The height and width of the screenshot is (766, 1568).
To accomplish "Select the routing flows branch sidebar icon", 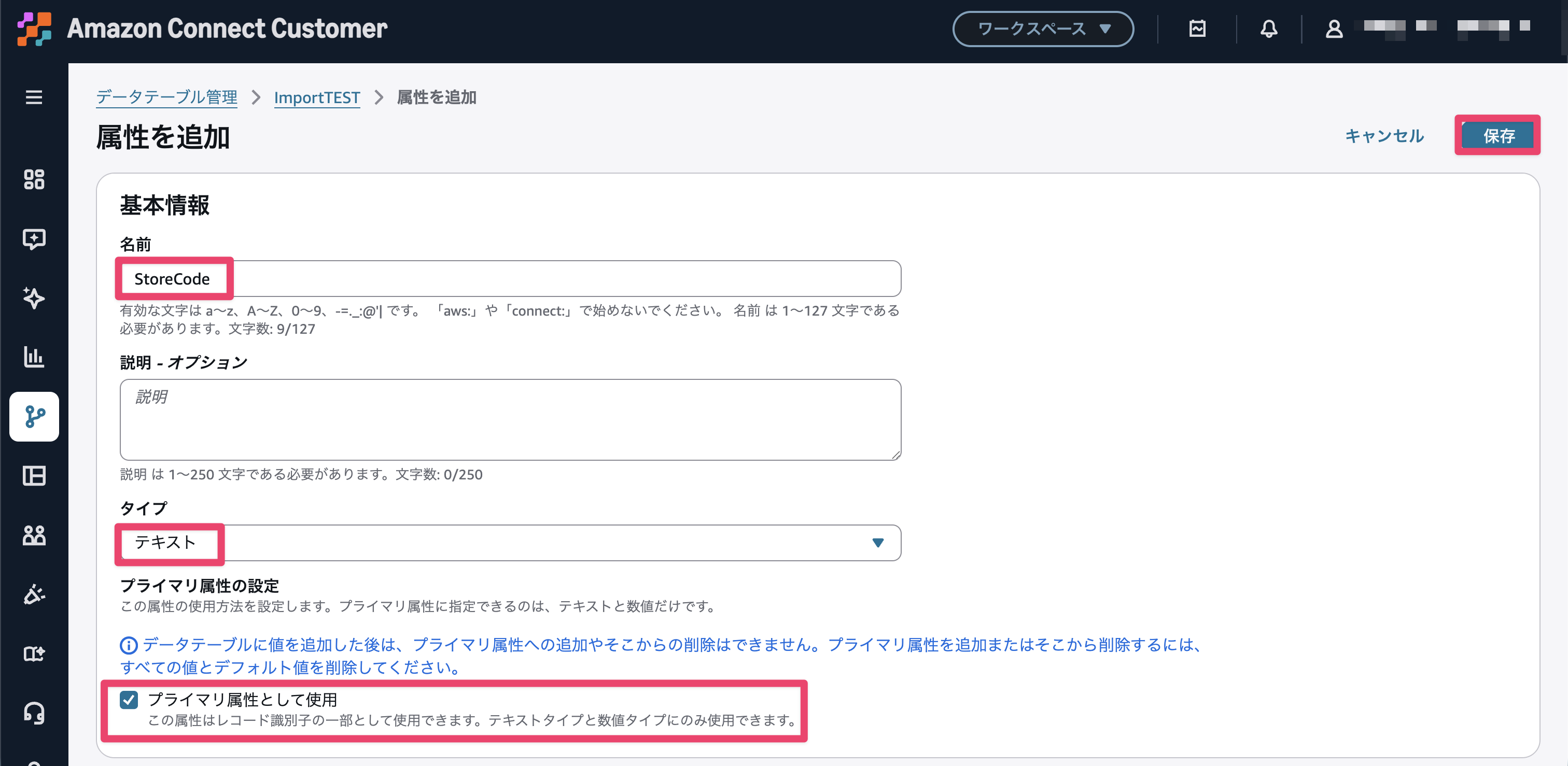I will tap(34, 417).
